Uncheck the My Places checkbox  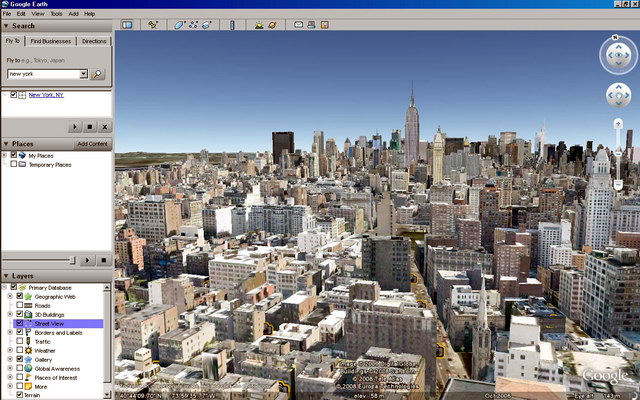[13, 156]
